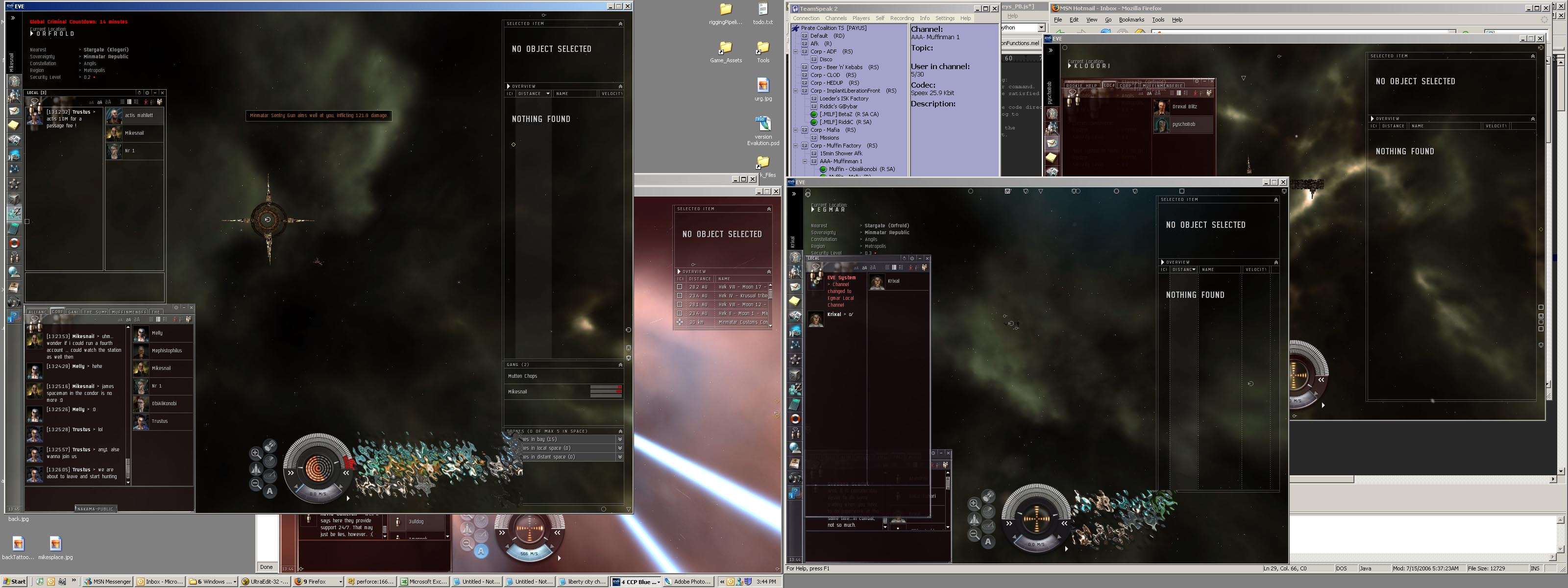Click the zoom-in magnifier beside Mikesnail's ship HUD
This screenshot has height=588, width=1568.
pos(256,453)
